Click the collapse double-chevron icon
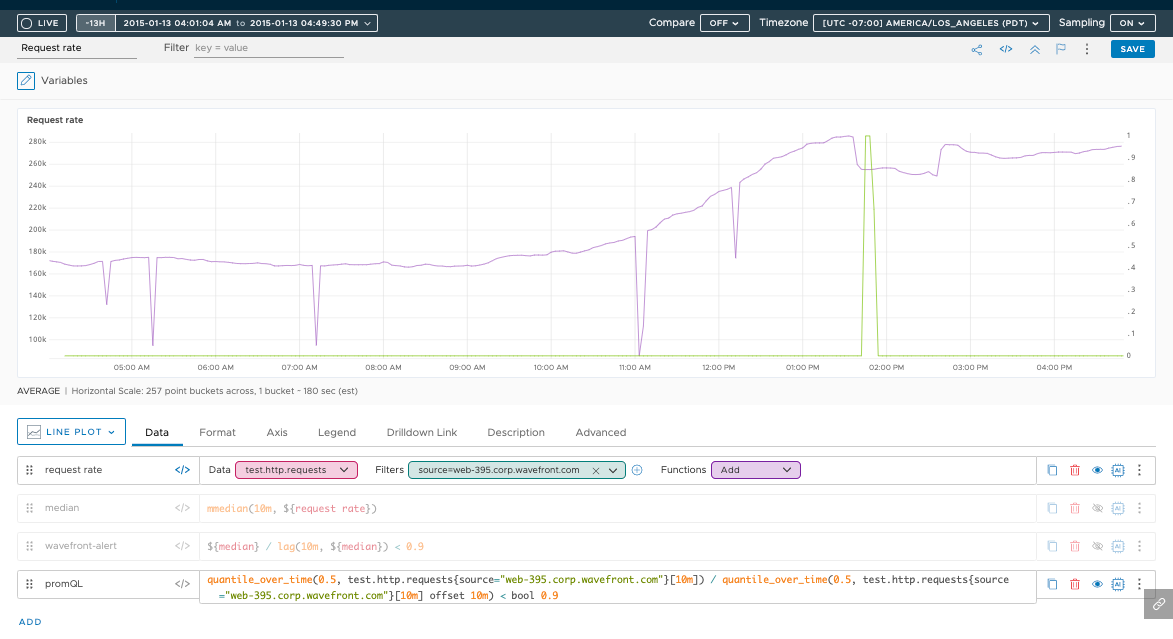This screenshot has width=1173, height=639. [x=1035, y=49]
